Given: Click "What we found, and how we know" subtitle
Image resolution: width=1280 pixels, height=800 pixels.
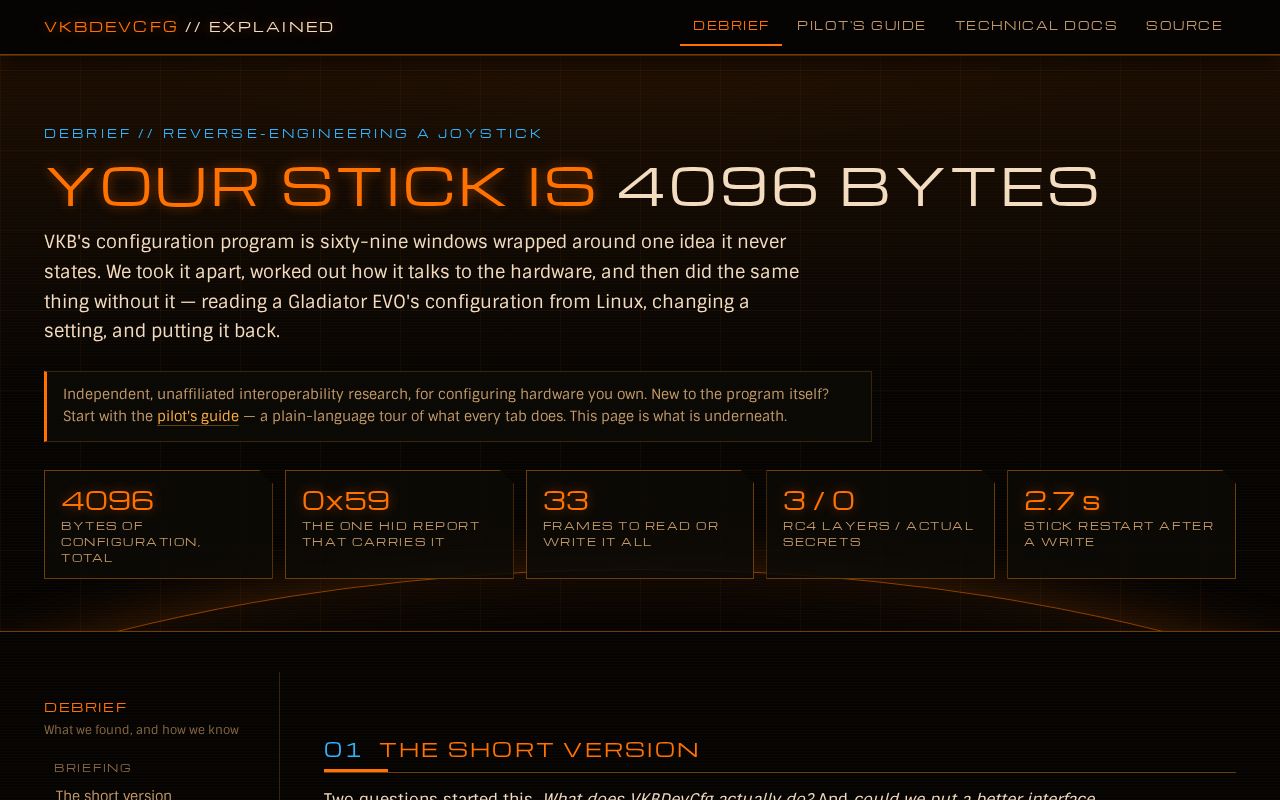Looking at the screenshot, I should 141,730.
